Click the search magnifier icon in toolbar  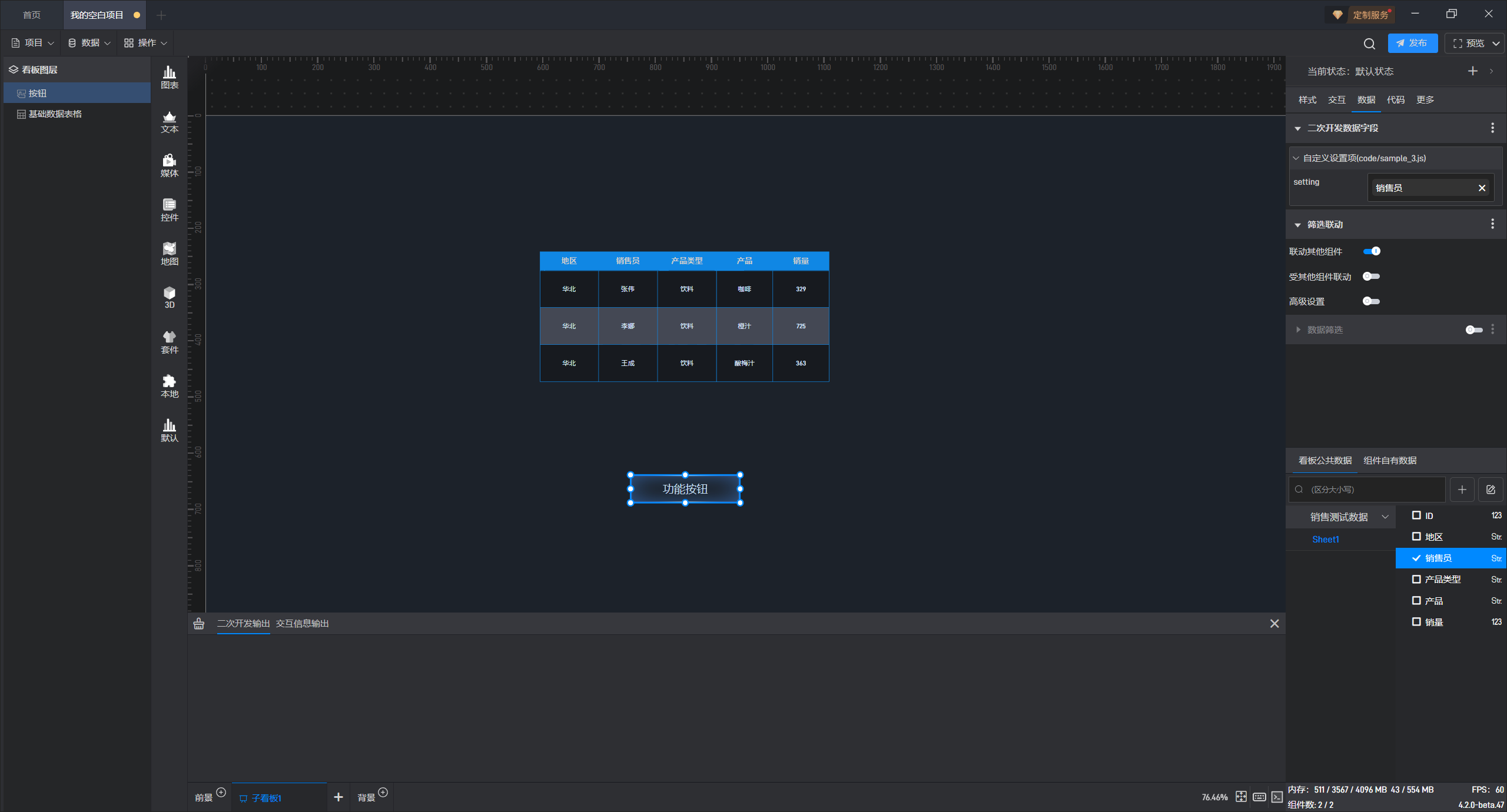pyautogui.click(x=1369, y=44)
